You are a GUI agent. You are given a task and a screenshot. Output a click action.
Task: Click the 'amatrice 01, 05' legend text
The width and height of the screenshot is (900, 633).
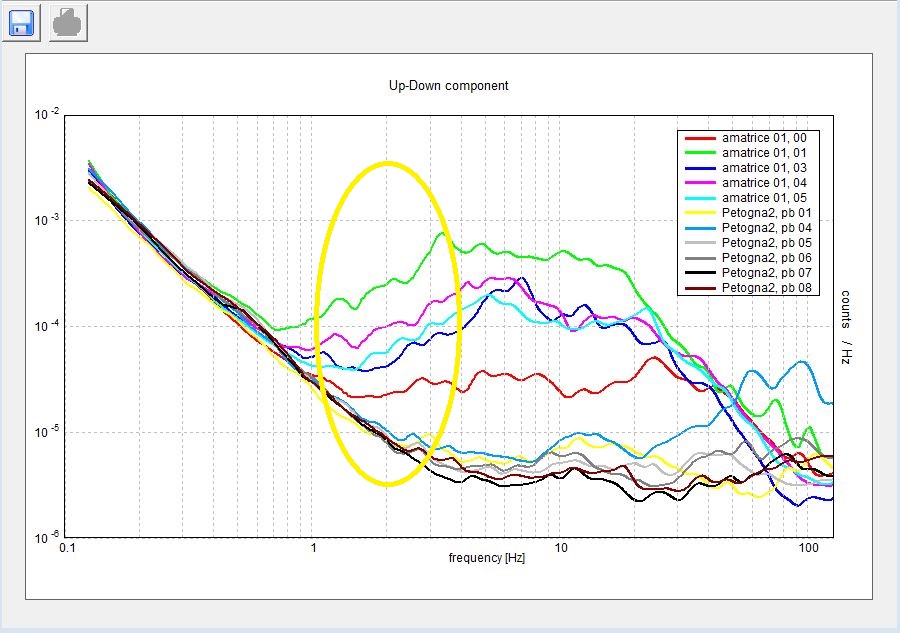click(x=764, y=198)
